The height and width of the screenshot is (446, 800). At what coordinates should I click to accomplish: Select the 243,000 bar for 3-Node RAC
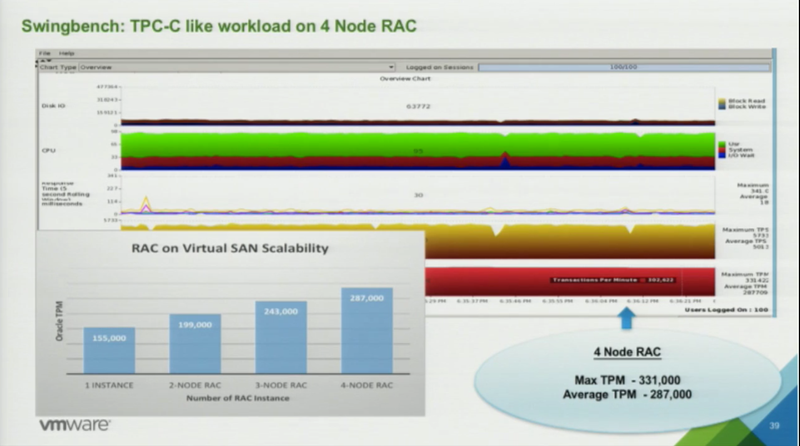(281, 337)
